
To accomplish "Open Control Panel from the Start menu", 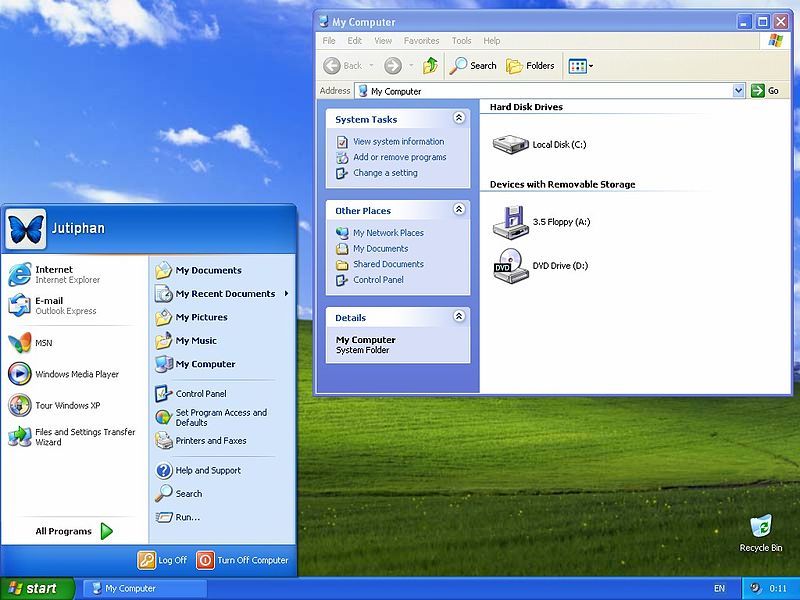I will pos(191,394).
